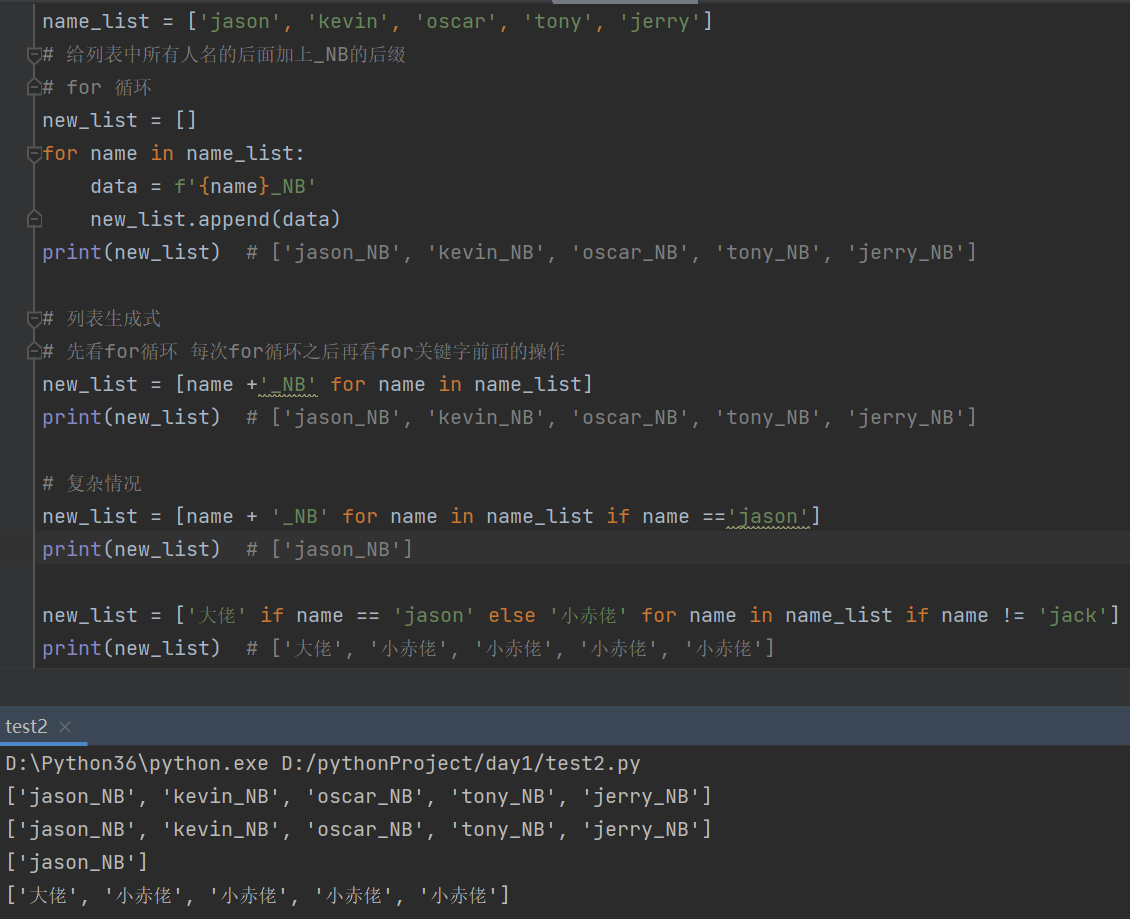The height and width of the screenshot is (919, 1130).
Task: Click the fold-end marker at new_list.append(data)
Action: [x=34, y=219]
